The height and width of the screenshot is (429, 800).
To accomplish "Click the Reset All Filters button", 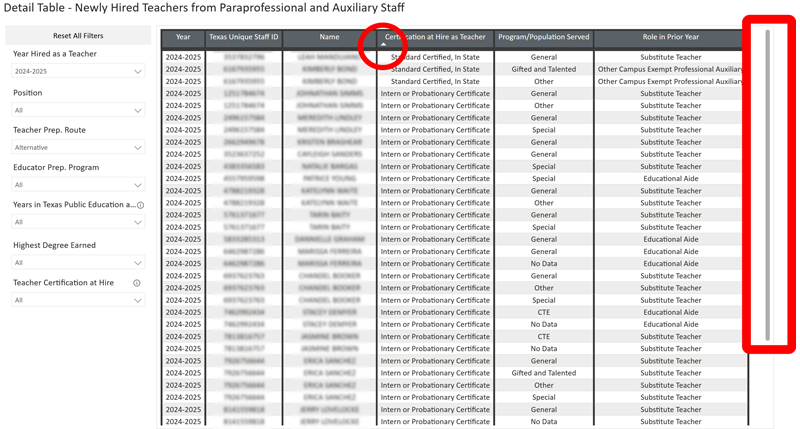I will coord(78,36).
